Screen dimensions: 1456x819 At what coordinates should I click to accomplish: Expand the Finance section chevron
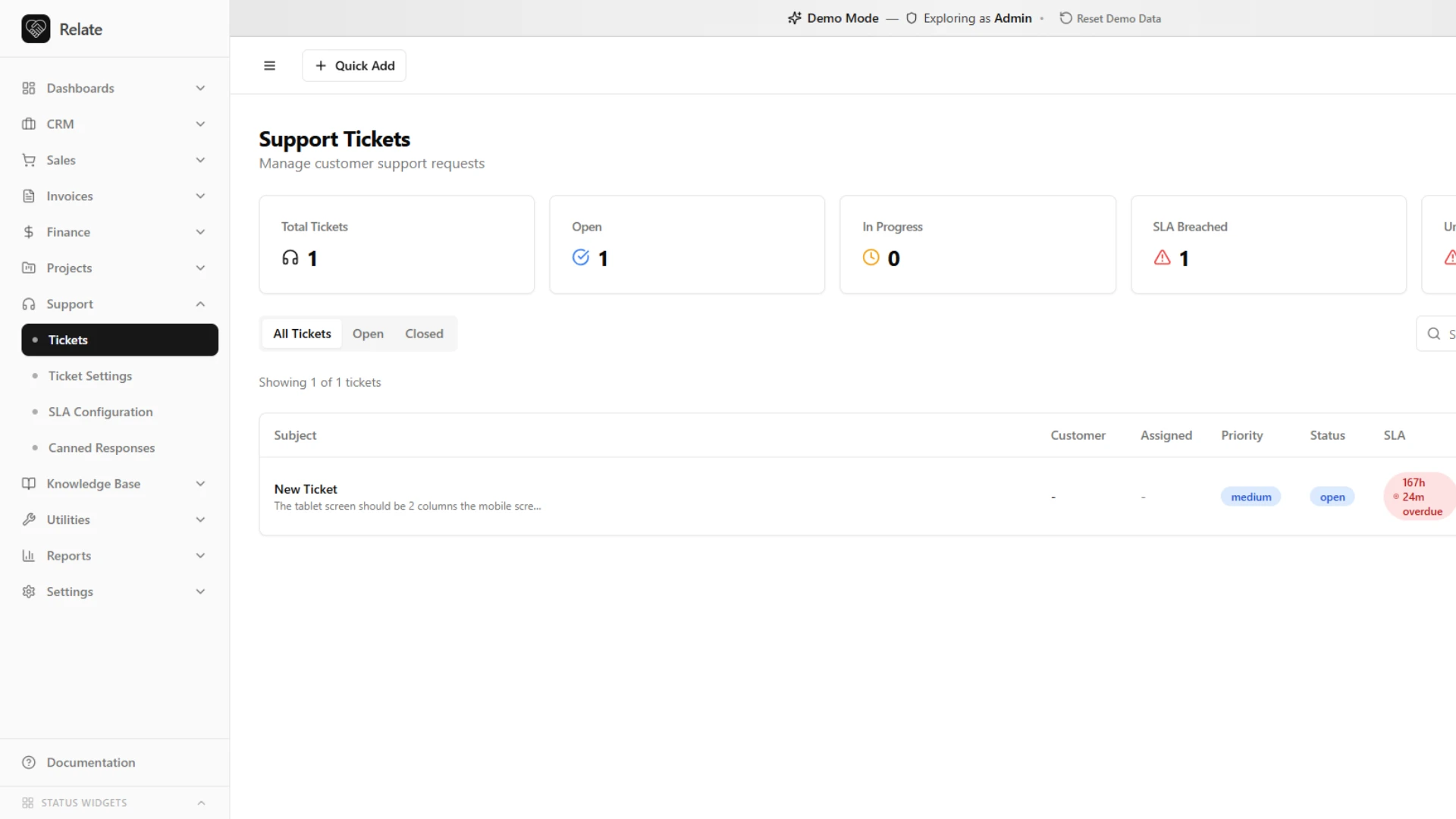tap(200, 232)
